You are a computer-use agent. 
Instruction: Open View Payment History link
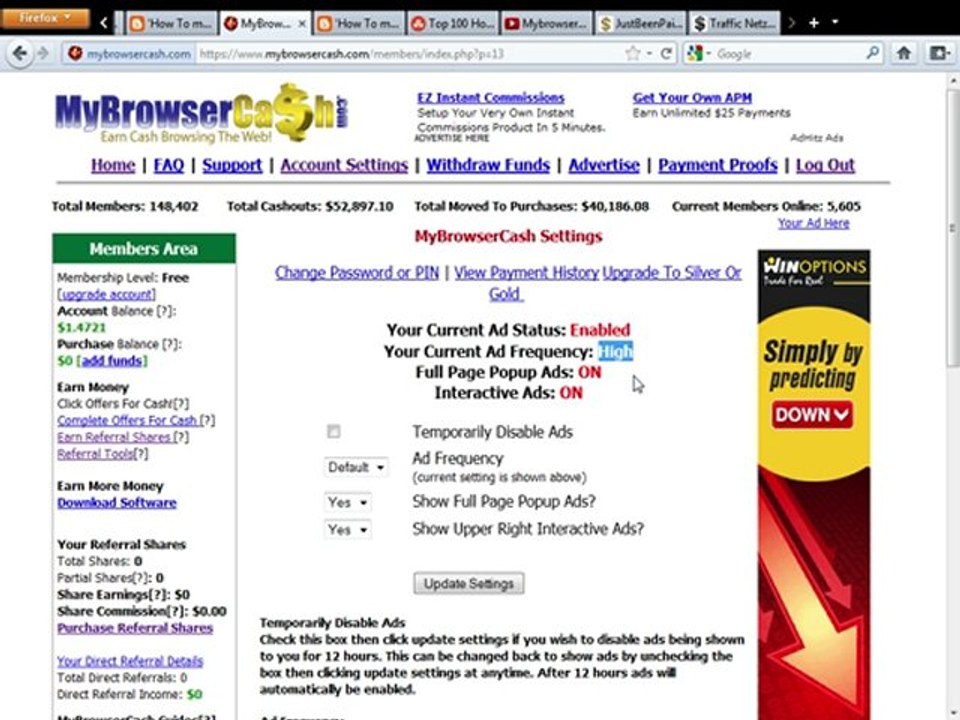pos(527,273)
